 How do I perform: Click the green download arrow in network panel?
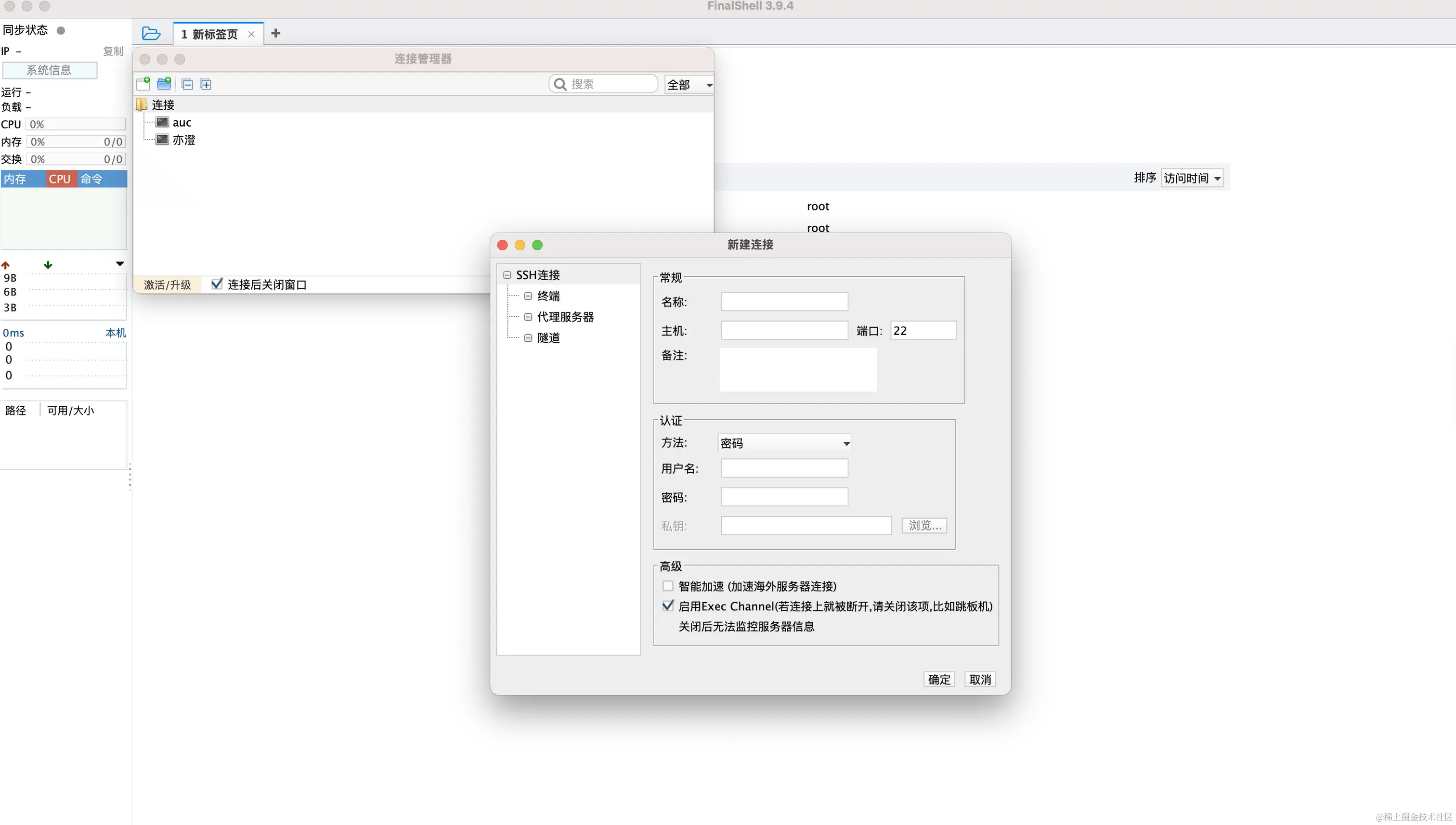click(x=48, y=265)
